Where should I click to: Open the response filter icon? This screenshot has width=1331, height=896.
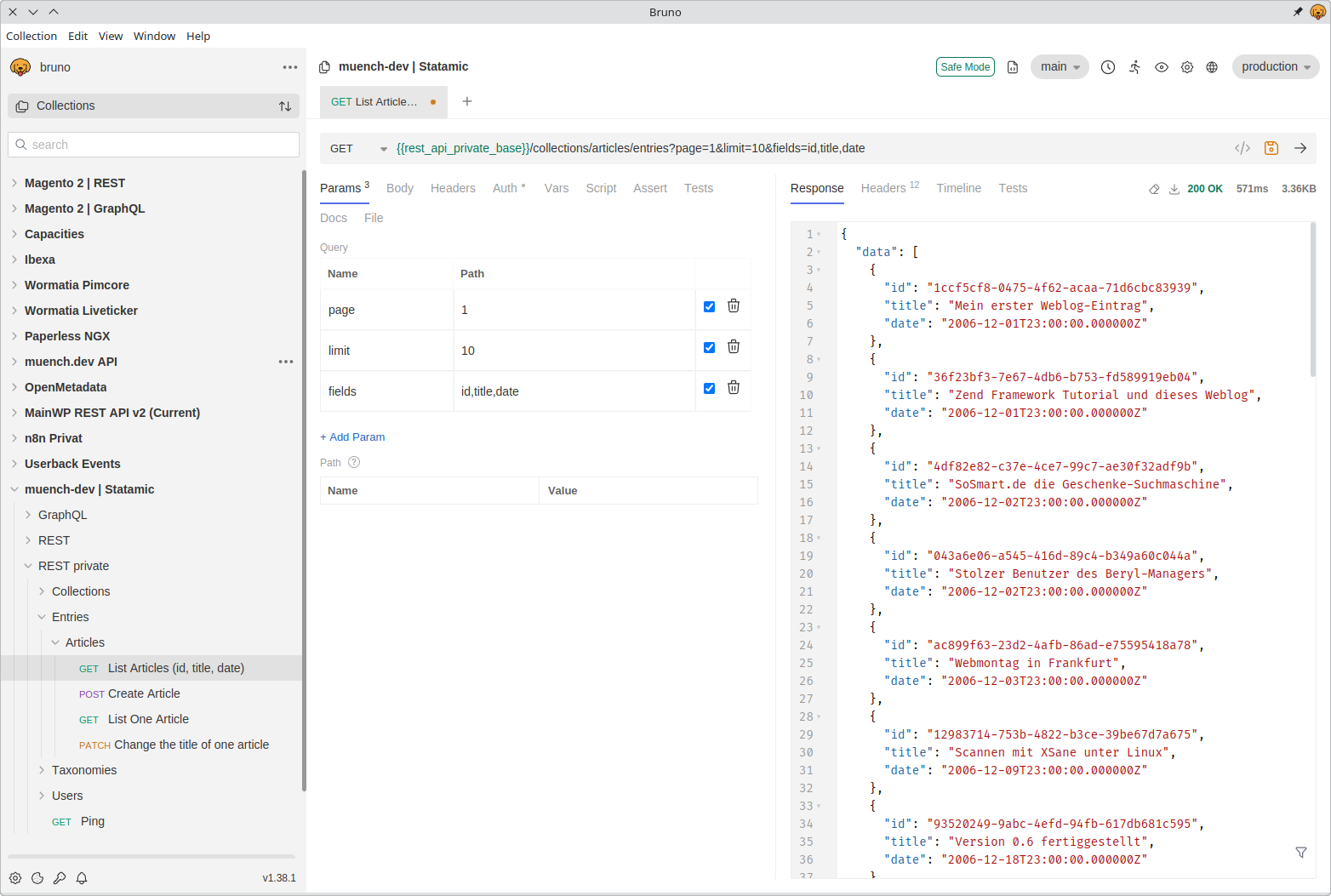point(1301,852)
